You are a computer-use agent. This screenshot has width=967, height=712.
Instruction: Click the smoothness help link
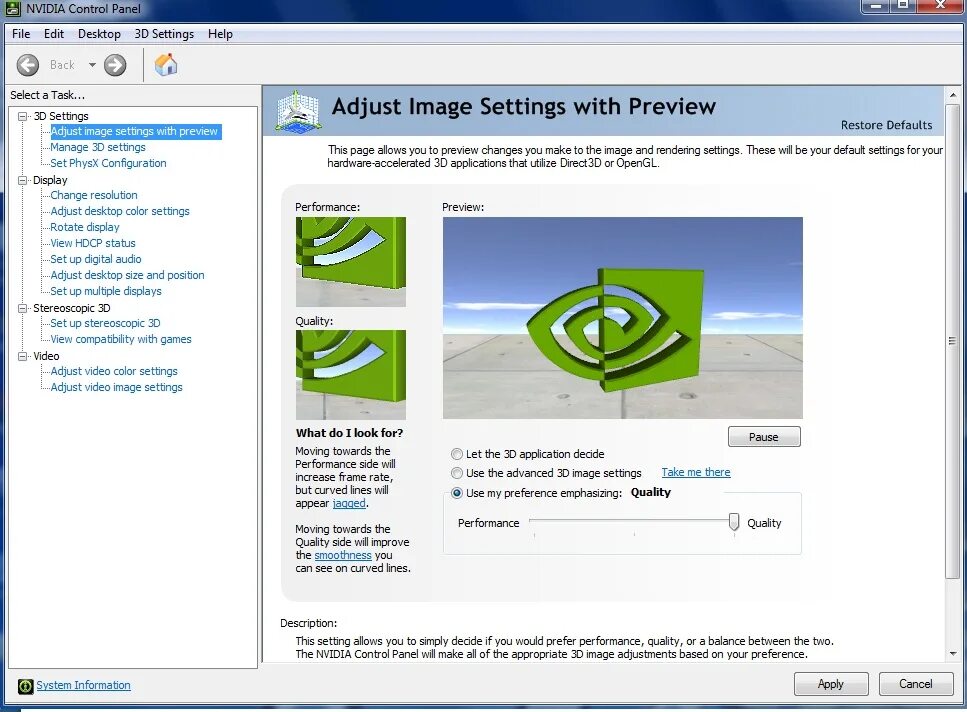[x=343, y=555]
